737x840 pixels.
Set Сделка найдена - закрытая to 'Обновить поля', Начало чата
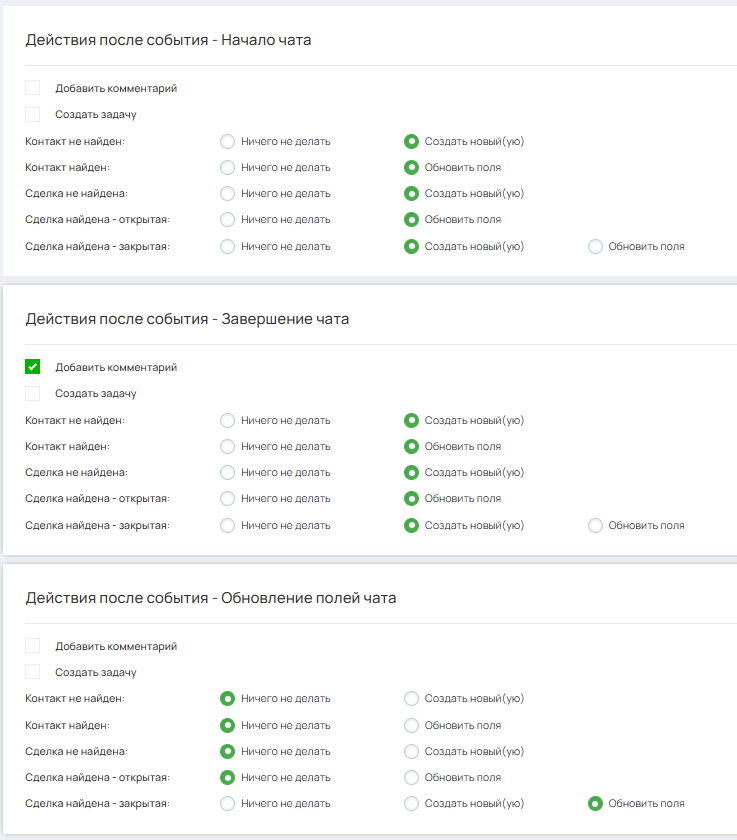596,246
